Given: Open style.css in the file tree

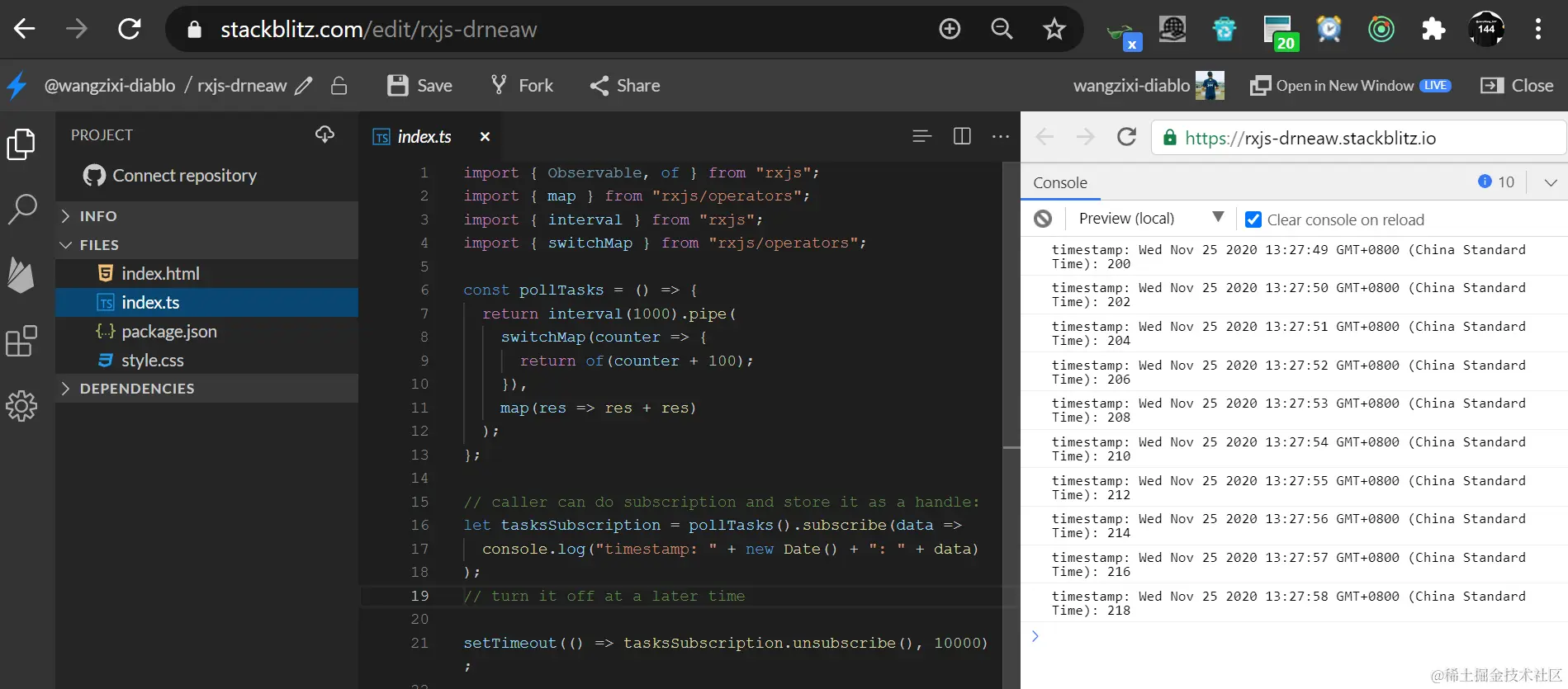Looking at the screenshot, I should [x=206, y=360].
